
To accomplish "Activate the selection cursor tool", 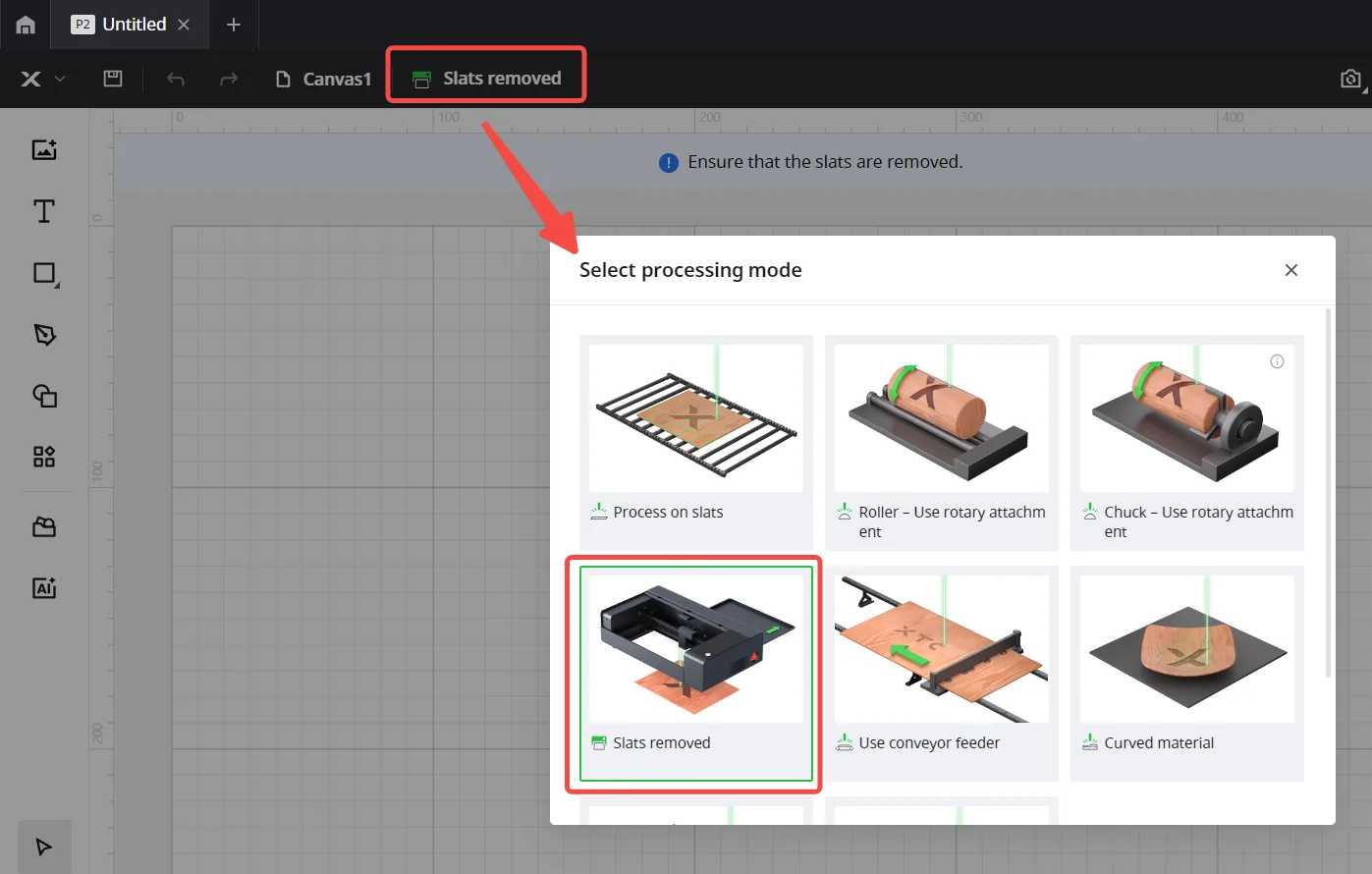I will [x=44, y=847].
